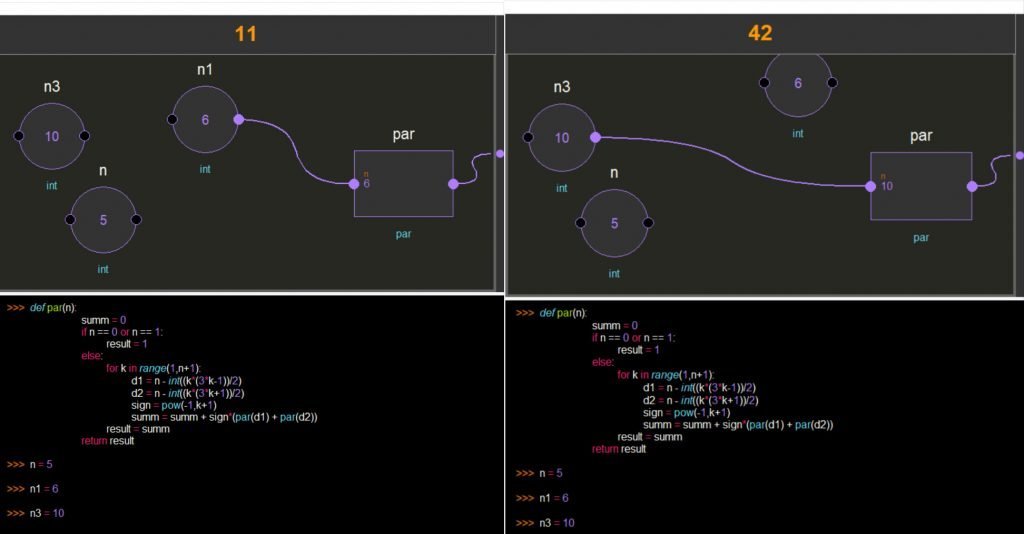Viewport: 1024px width, 534px height.
Task: Click the left graph par node's input port
Action: 354,184
